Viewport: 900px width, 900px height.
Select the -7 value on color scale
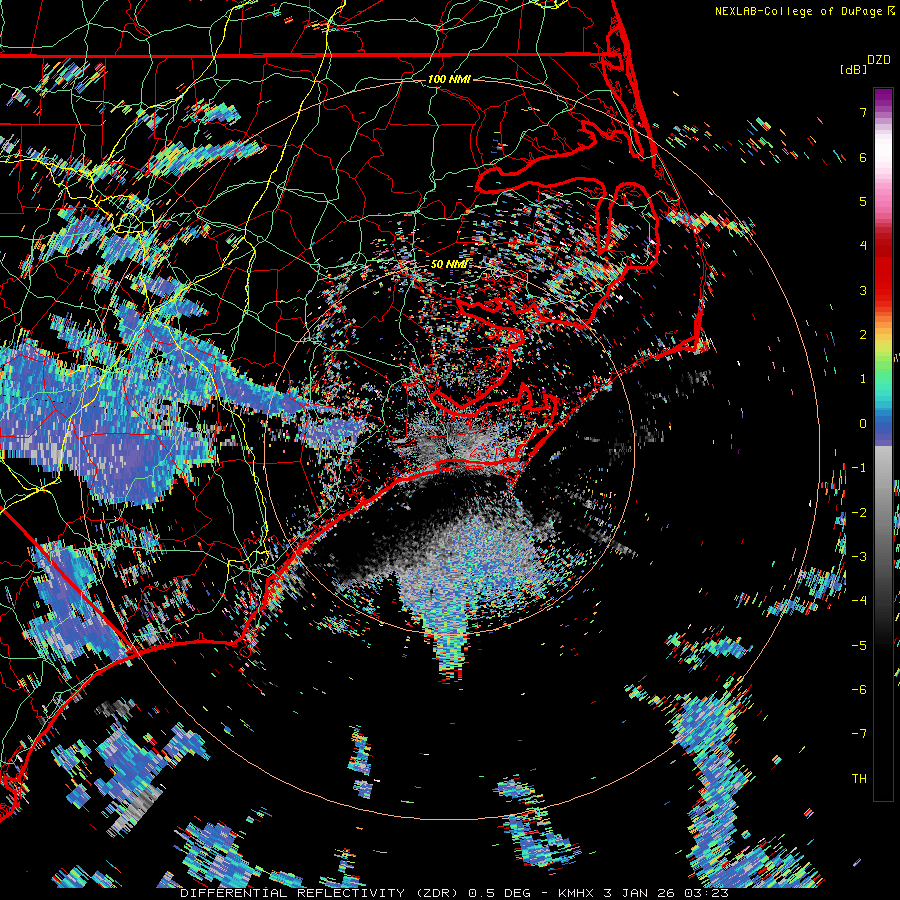pos(859,734)
